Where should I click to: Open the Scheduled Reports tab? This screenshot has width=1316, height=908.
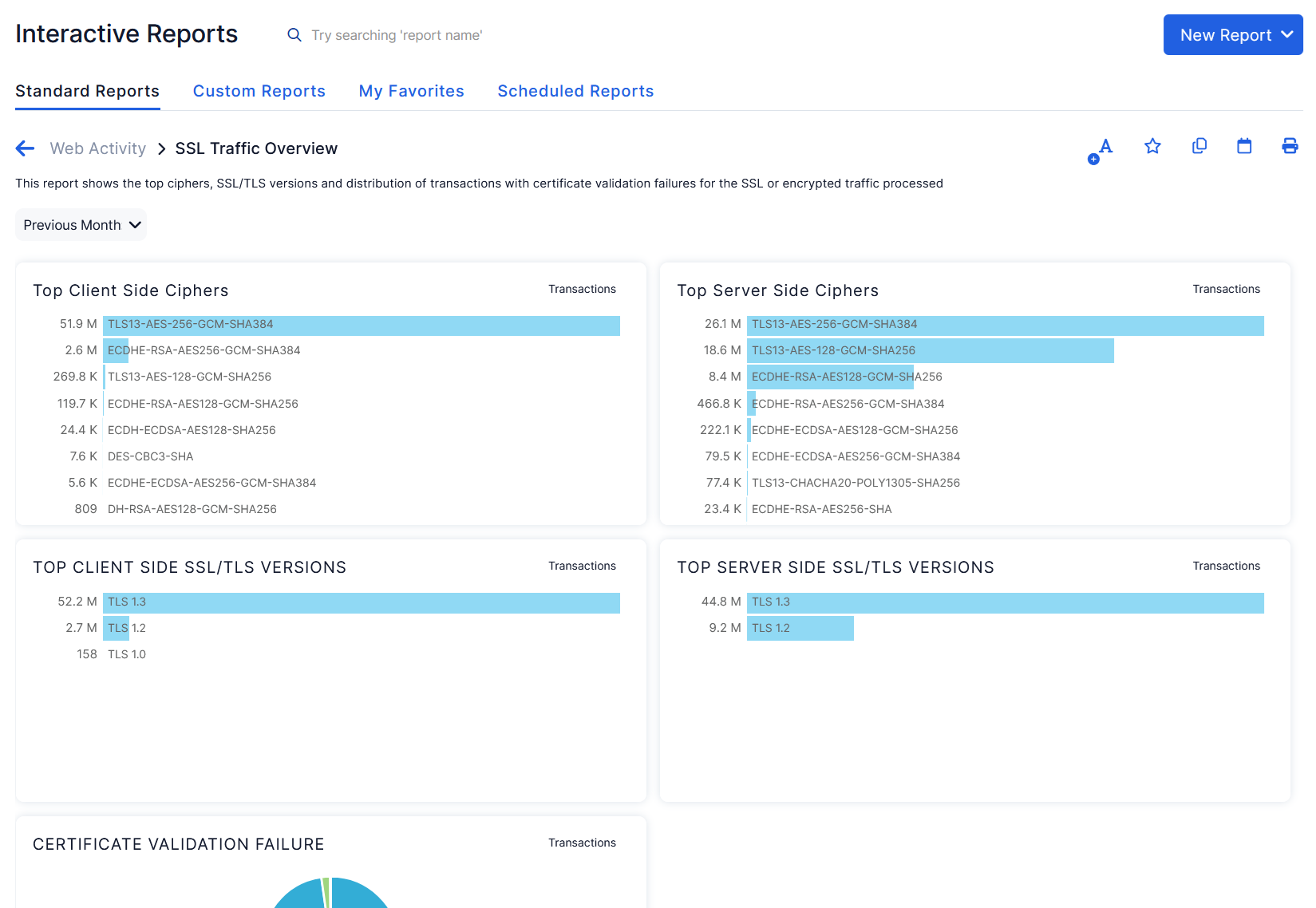[x=576, y=91]
